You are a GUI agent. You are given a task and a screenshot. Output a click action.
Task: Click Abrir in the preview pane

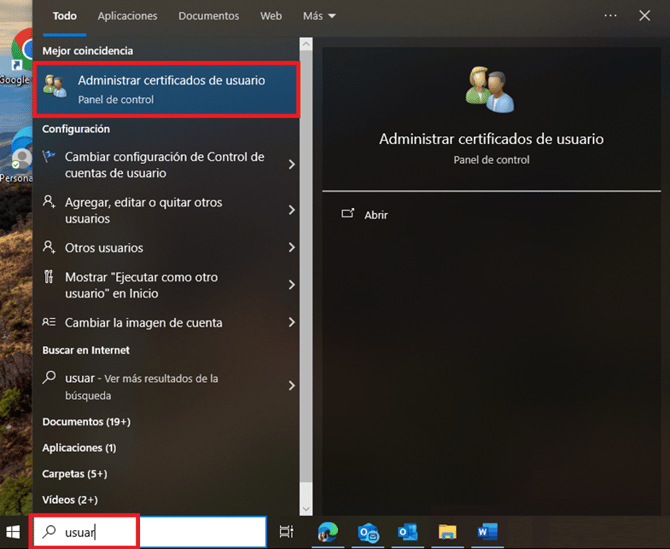coord(376,215)
